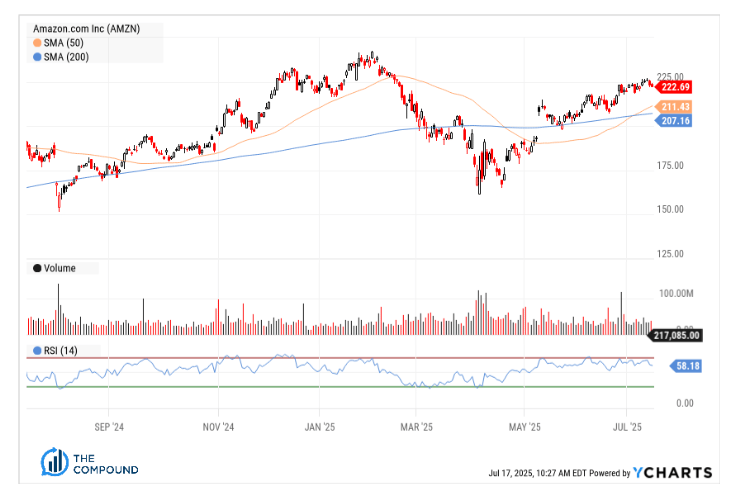The width and height of the screenshot is (738, 497).
Task: Select the Amazon.com Inc (AMZN) title
Action: pyautogui.click(x=86, y=29)
